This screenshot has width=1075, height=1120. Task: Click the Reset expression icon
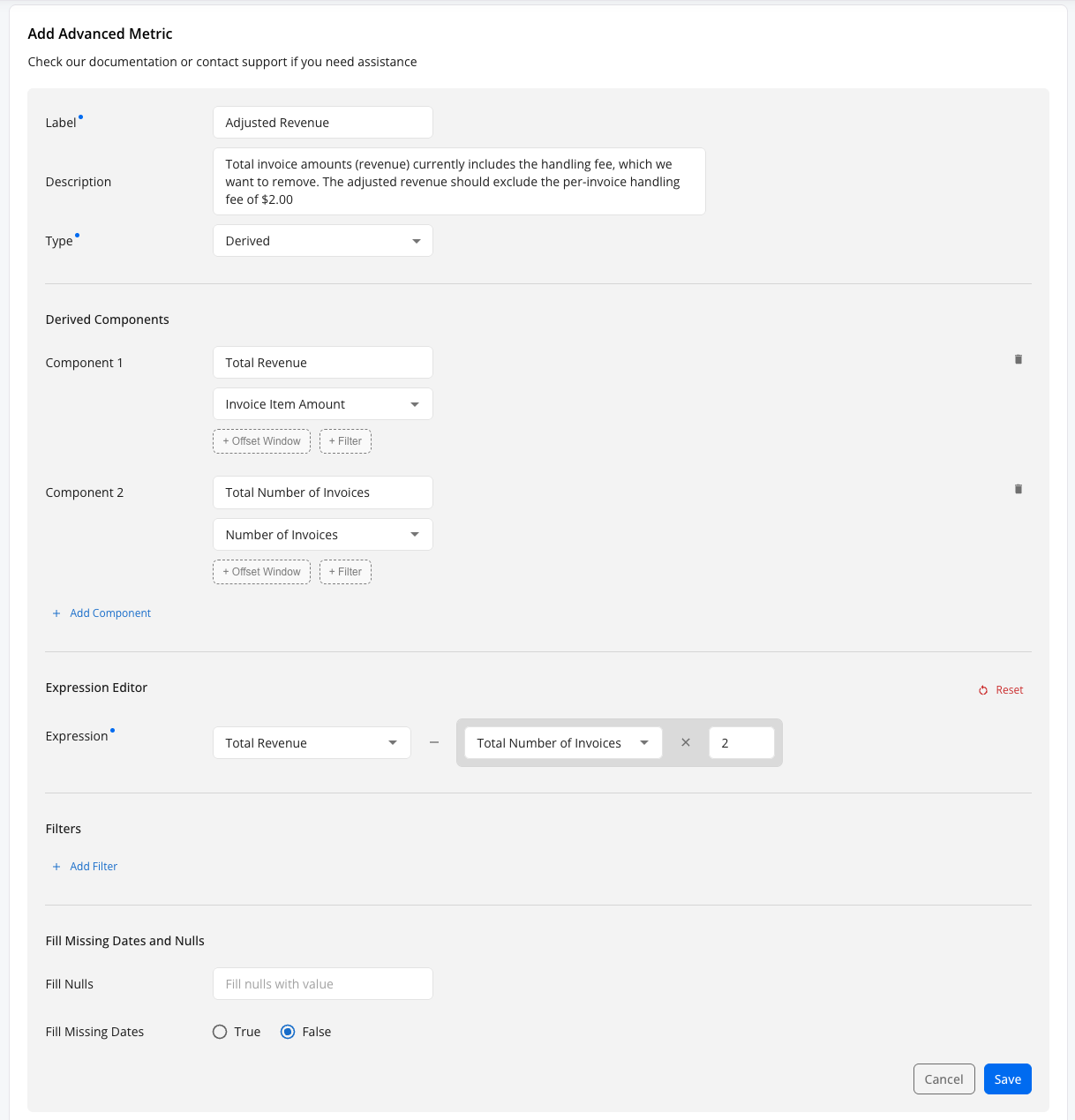click(x=983, y=690)
